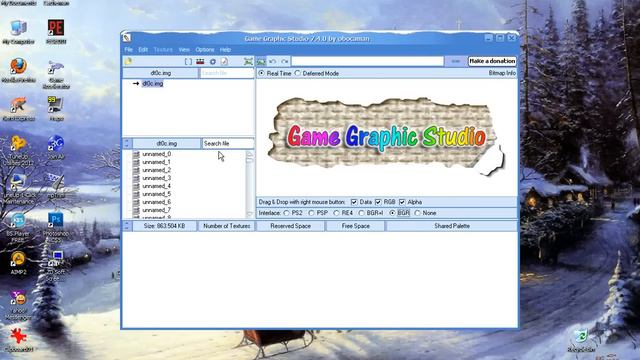640x360 pixels.
Task: Open the Edit menu
Action: pos(143,49)
